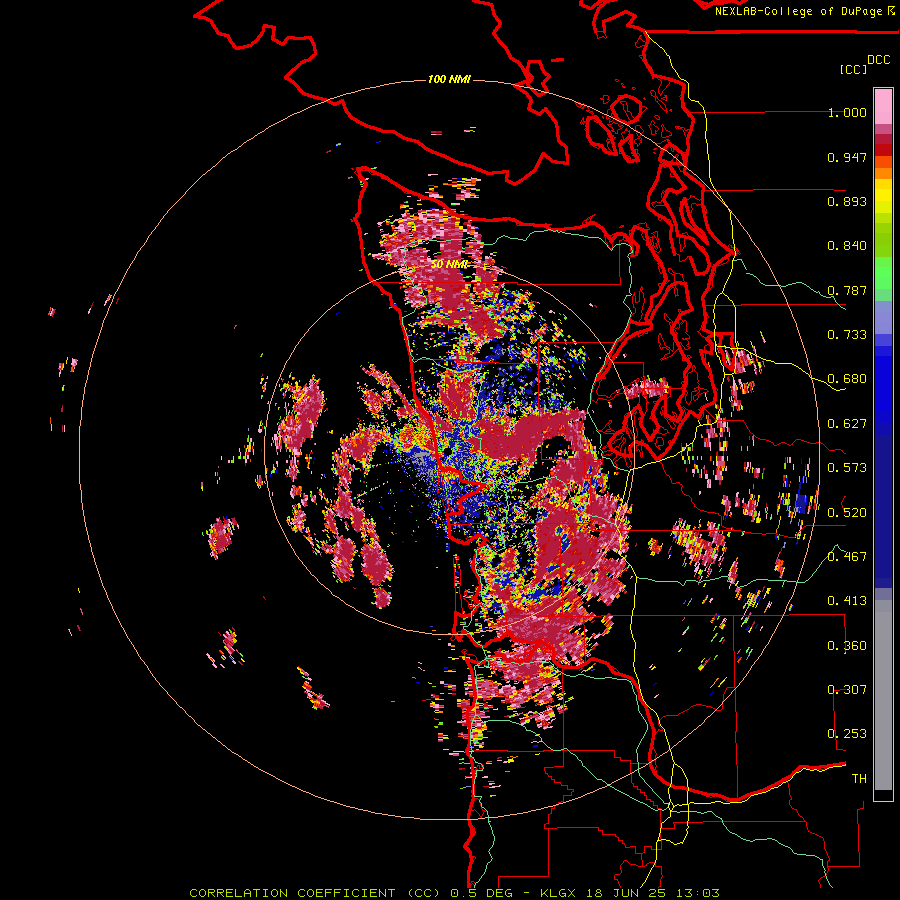This screenshot has height=900, width=900.
Task: Click the 0.307 legend value
Action: point(847,690)
